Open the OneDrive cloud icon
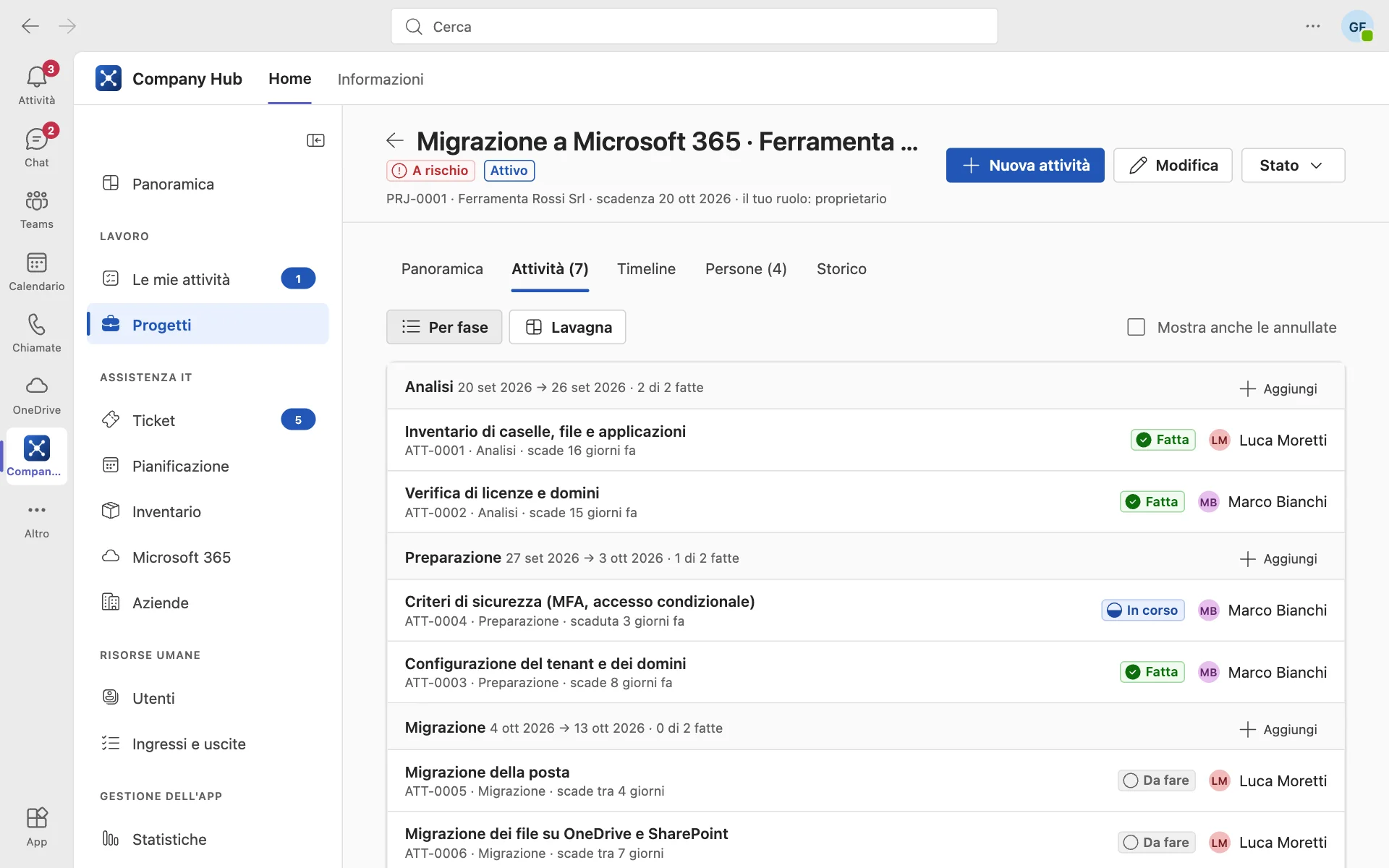This screenshot has width=1389, height=868. [x=37, y=394]
